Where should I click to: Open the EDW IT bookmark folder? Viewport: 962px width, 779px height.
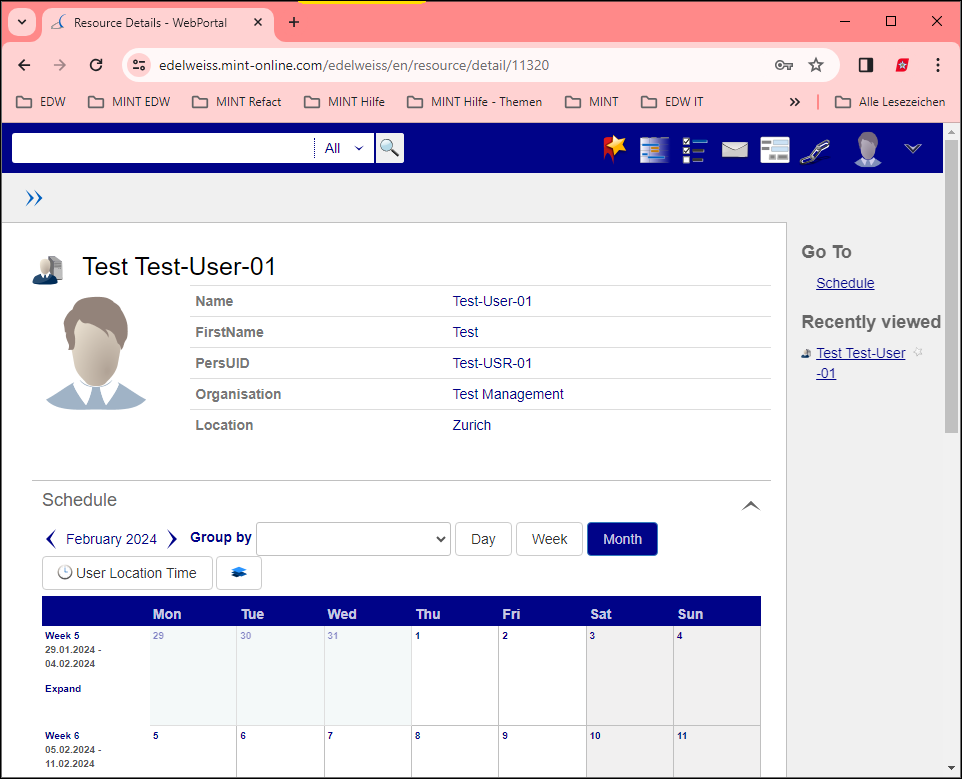672,102
